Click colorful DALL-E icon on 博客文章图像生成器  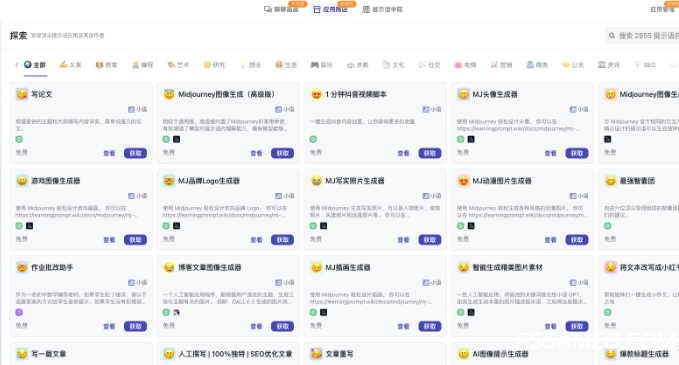coord(177,312)
